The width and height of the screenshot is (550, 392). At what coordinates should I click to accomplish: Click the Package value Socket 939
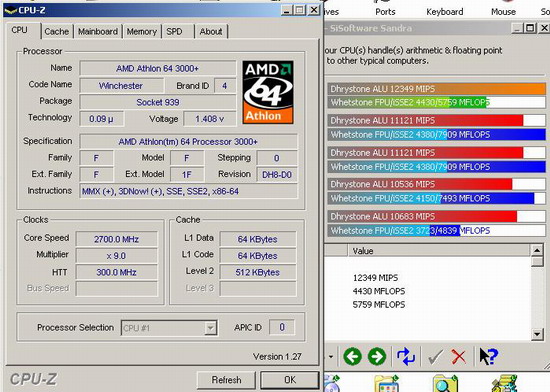(157, 102)
